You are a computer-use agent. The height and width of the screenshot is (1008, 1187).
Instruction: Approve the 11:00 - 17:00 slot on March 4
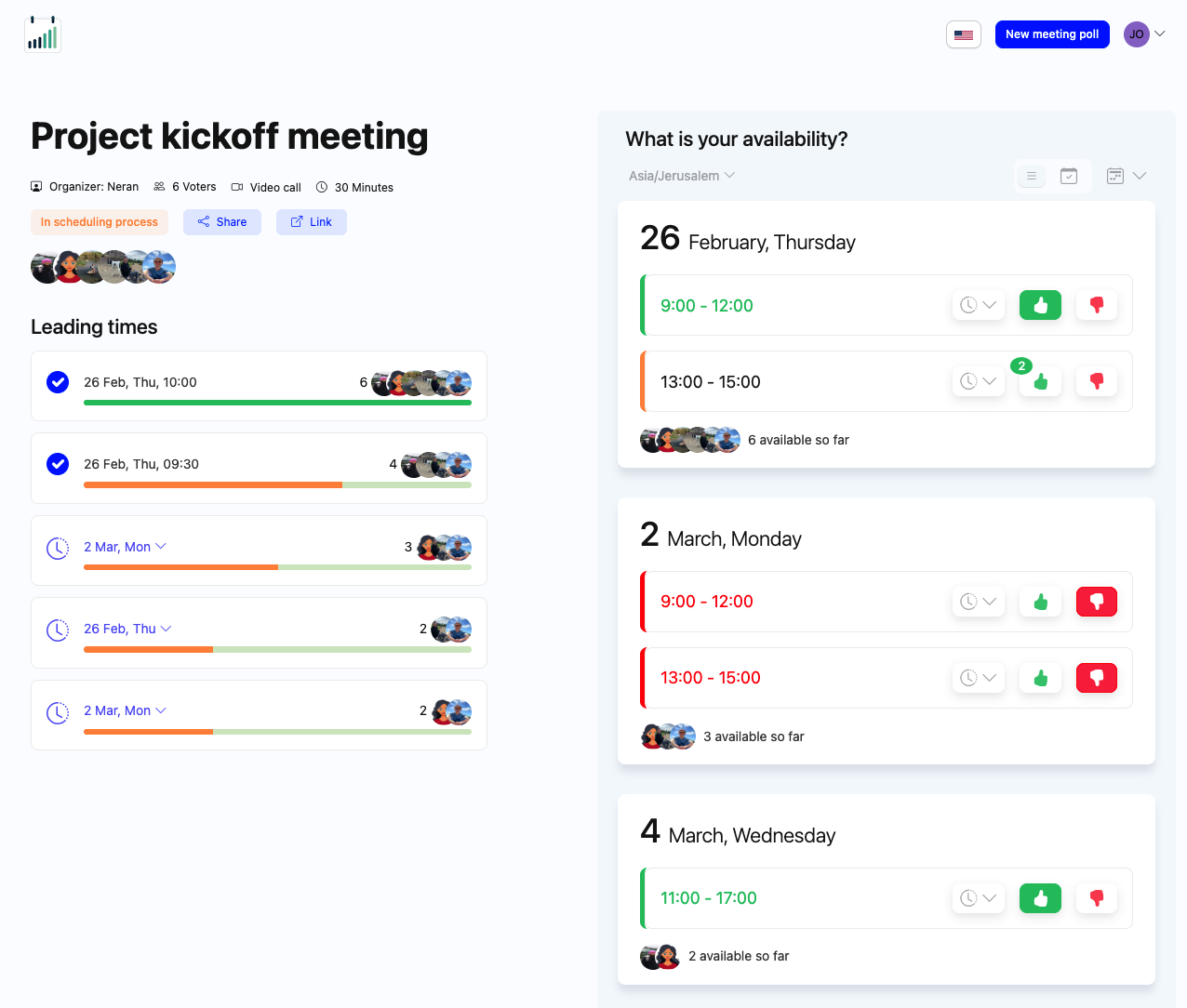(1040, 897)
